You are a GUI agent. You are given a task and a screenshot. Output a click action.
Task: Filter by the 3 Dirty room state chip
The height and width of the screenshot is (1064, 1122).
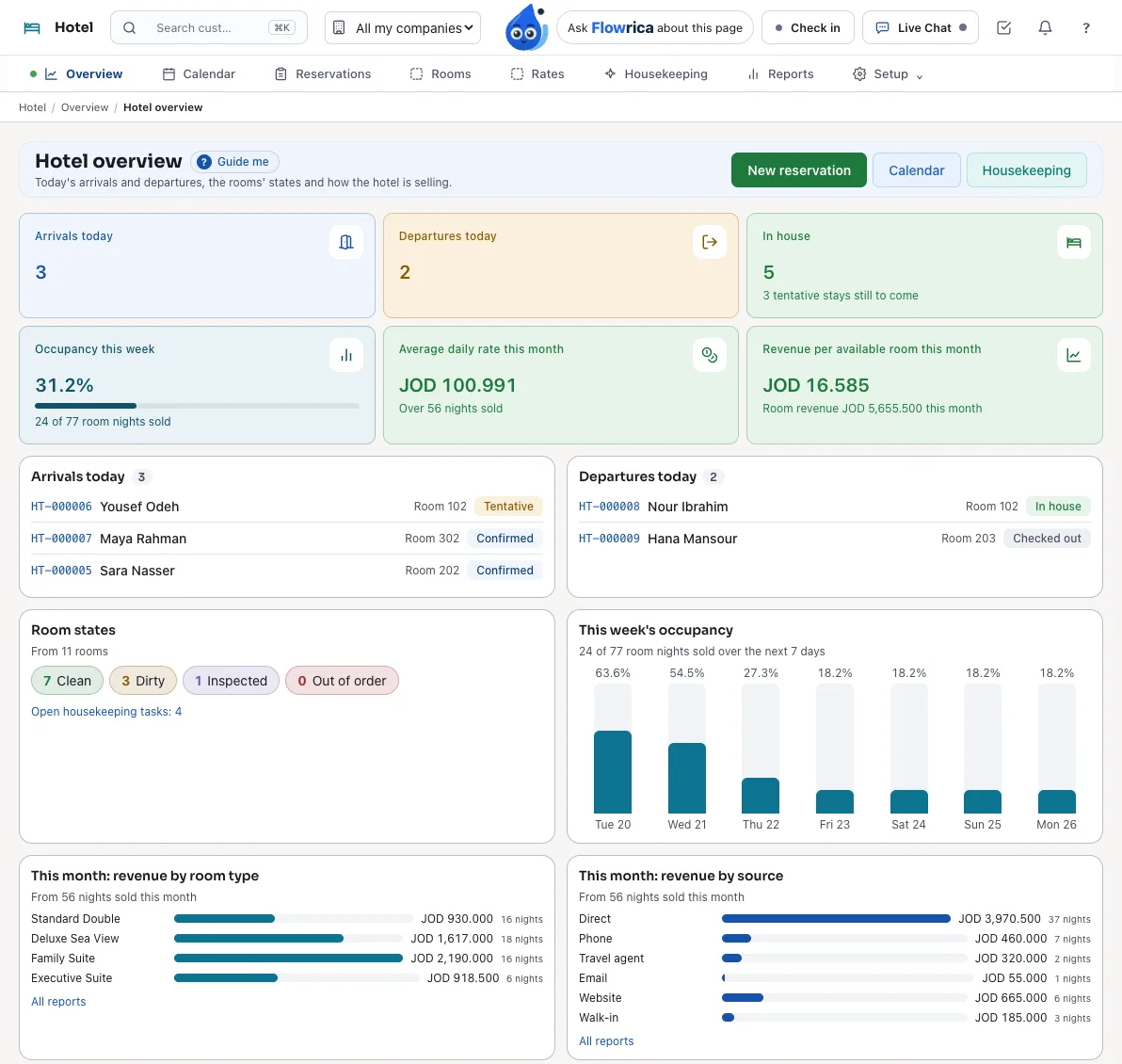pyautogui.click(x=143, y=681)
